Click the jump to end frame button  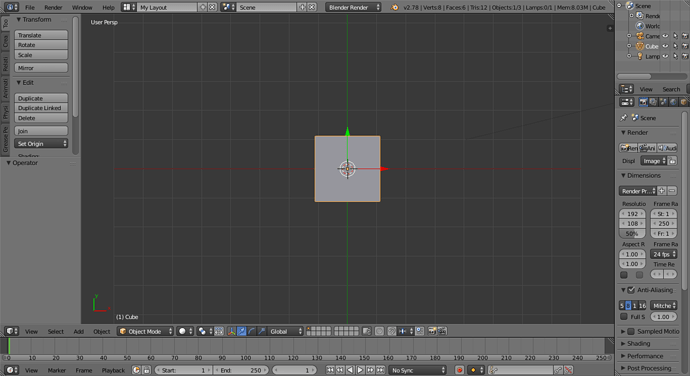(x=380, y=370)
